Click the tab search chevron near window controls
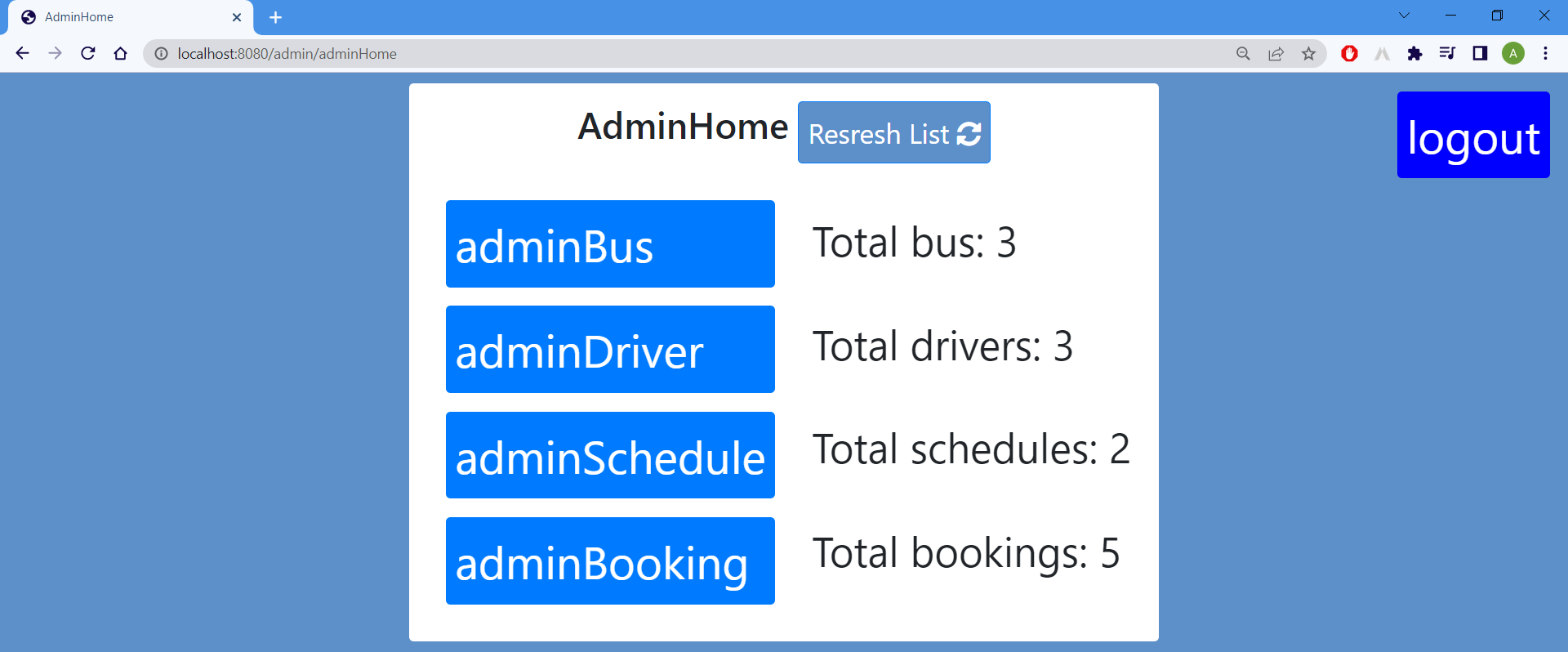1568x652 pixels. coord(1405,15)
